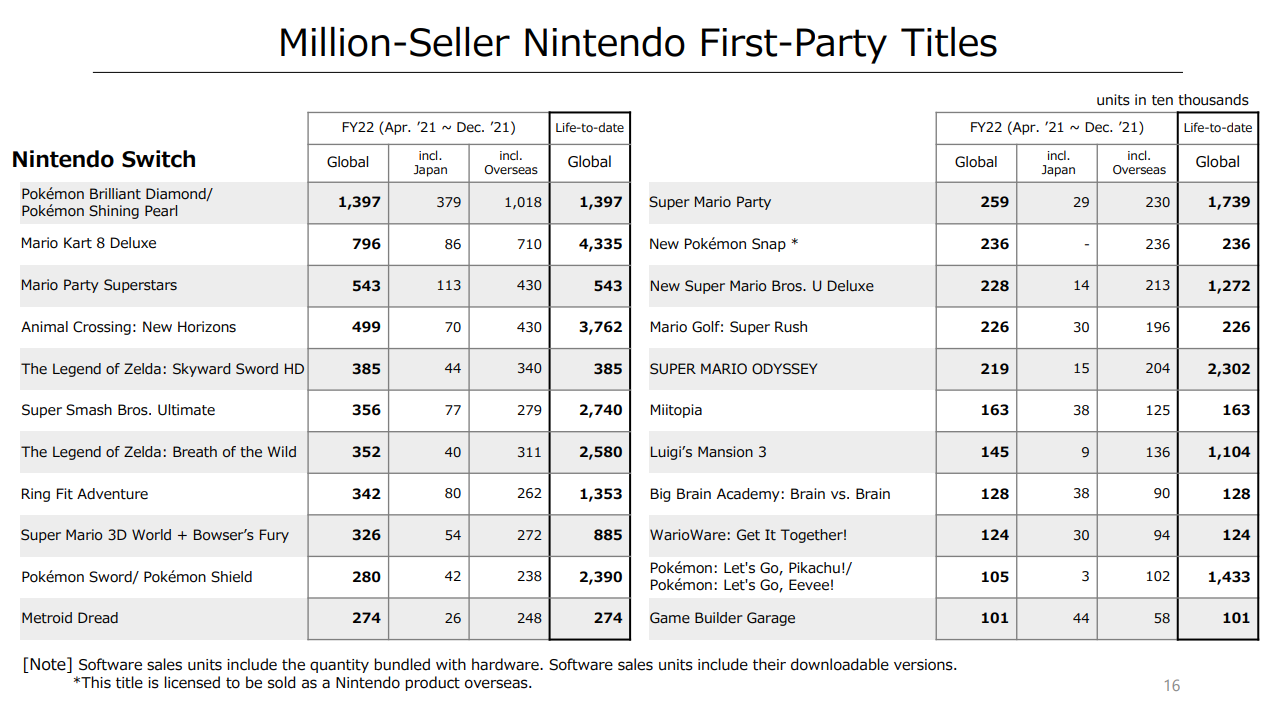Select the Mario Kart 8 Deluxe title

click(x=89, y=243)
